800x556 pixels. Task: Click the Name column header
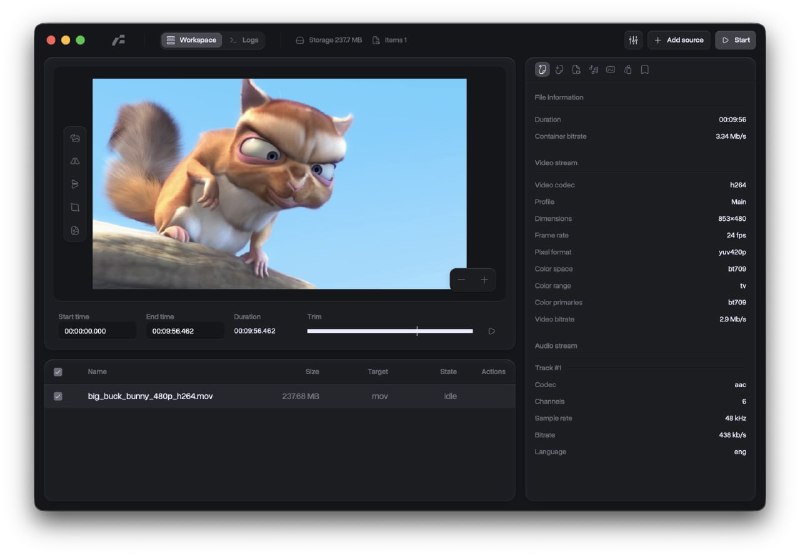coord(97,371)
